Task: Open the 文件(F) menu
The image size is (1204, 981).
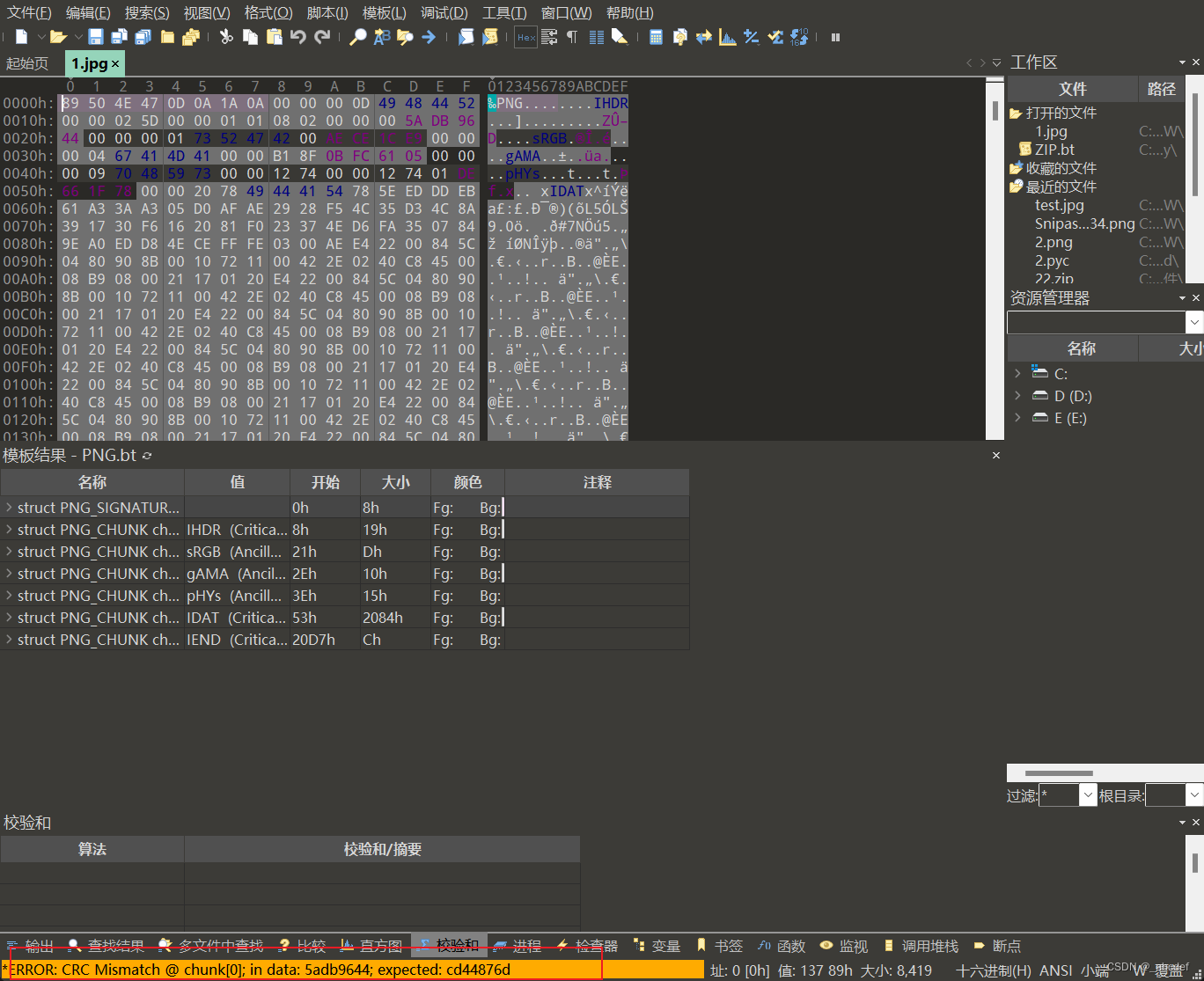Action: (29, 12)
